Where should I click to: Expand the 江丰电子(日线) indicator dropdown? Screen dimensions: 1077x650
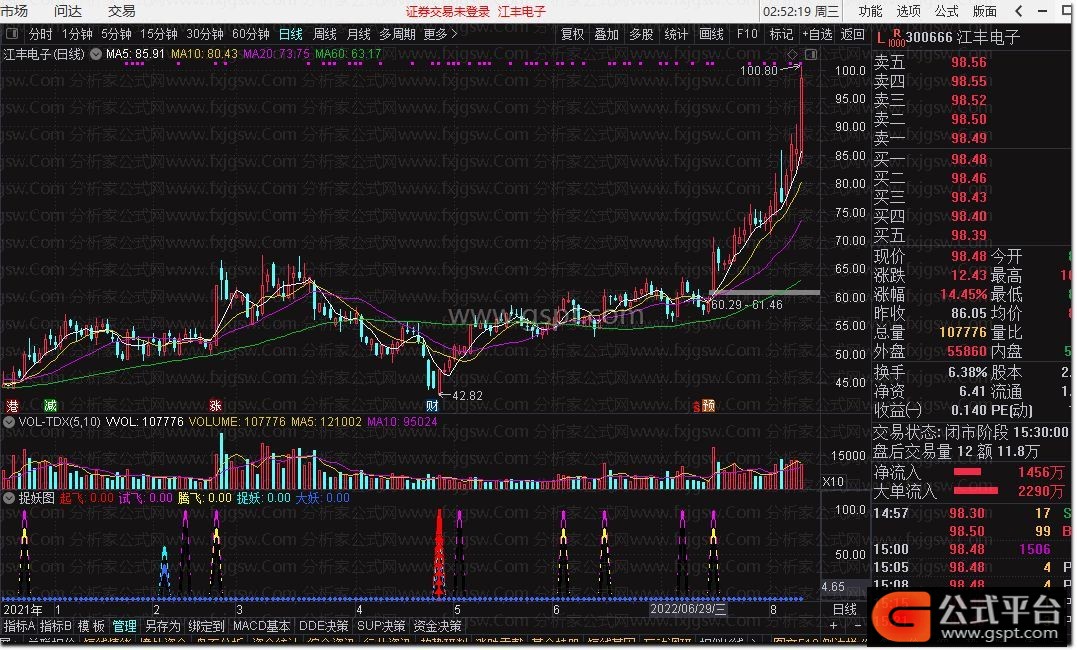[95, 54]
